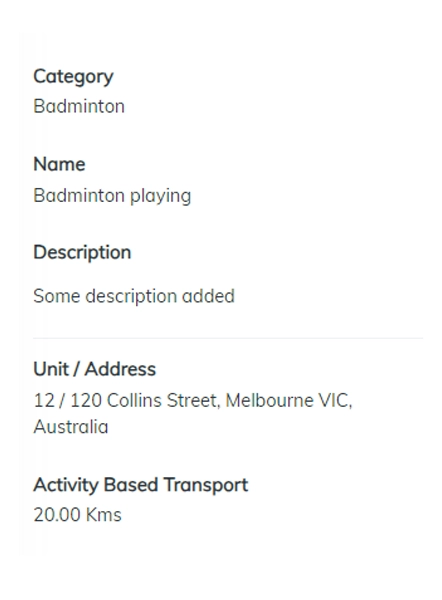Image resolution: width=442 pixels, height=600 pixels.
Task: Click the word Melbourne VIC in address
Action: point(288,401)
